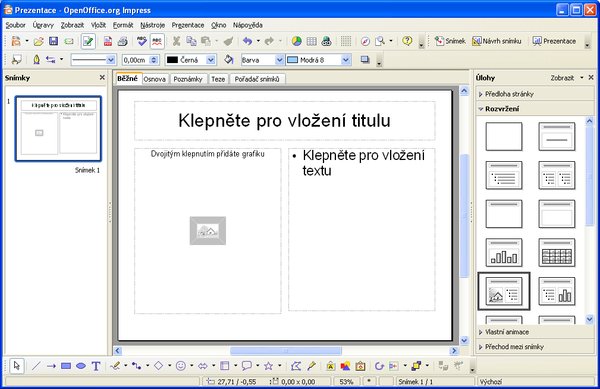
Task: Select the Ellipse tool
Action: (81, 366)
